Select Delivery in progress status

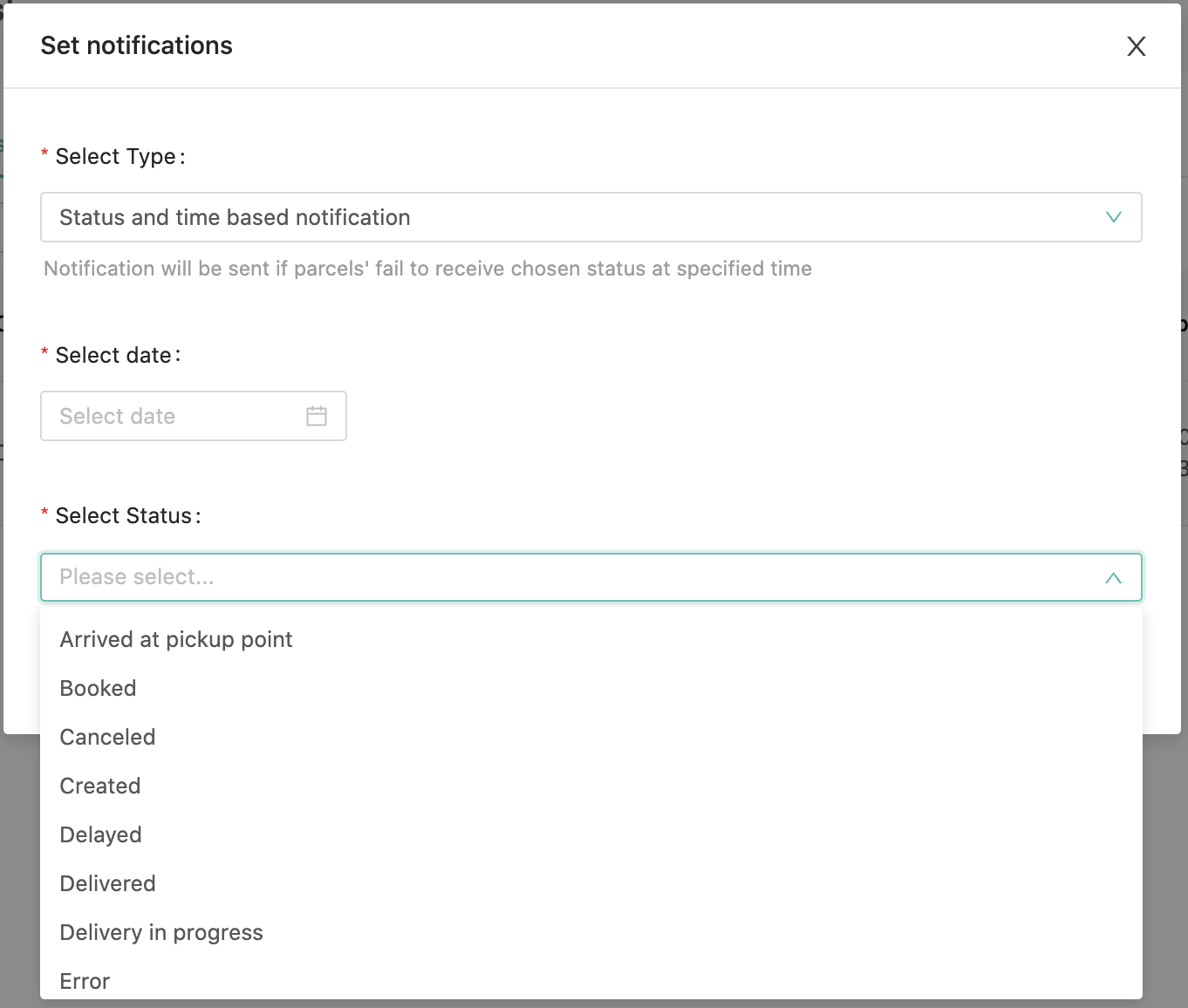click(x=591, y=932)
